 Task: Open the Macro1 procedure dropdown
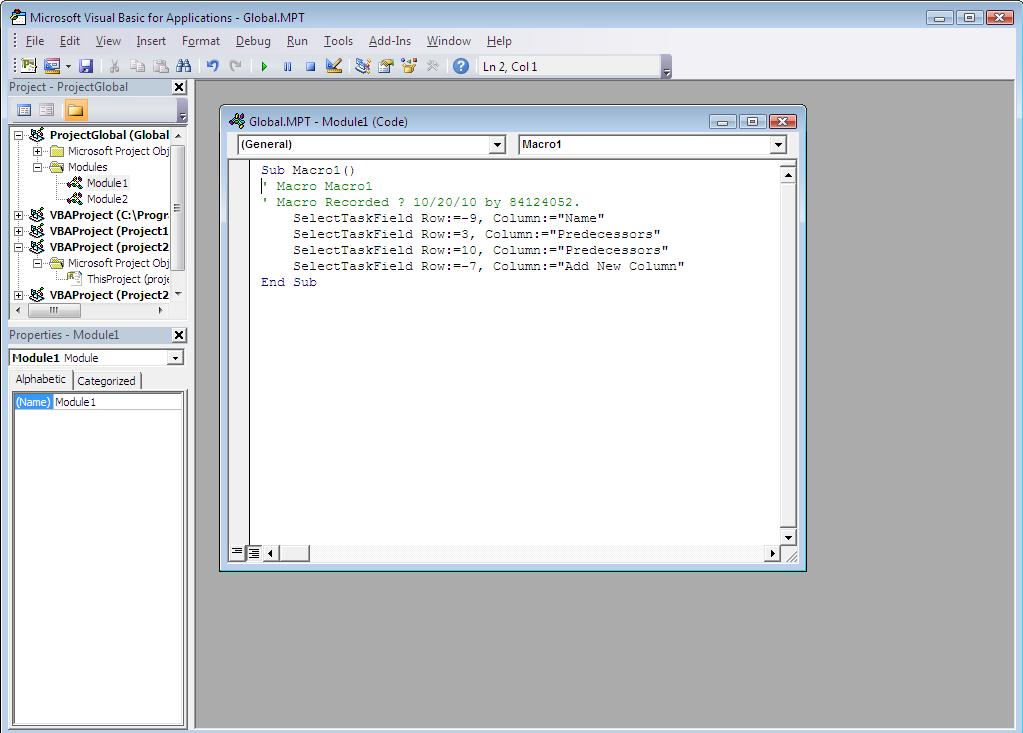778,144
